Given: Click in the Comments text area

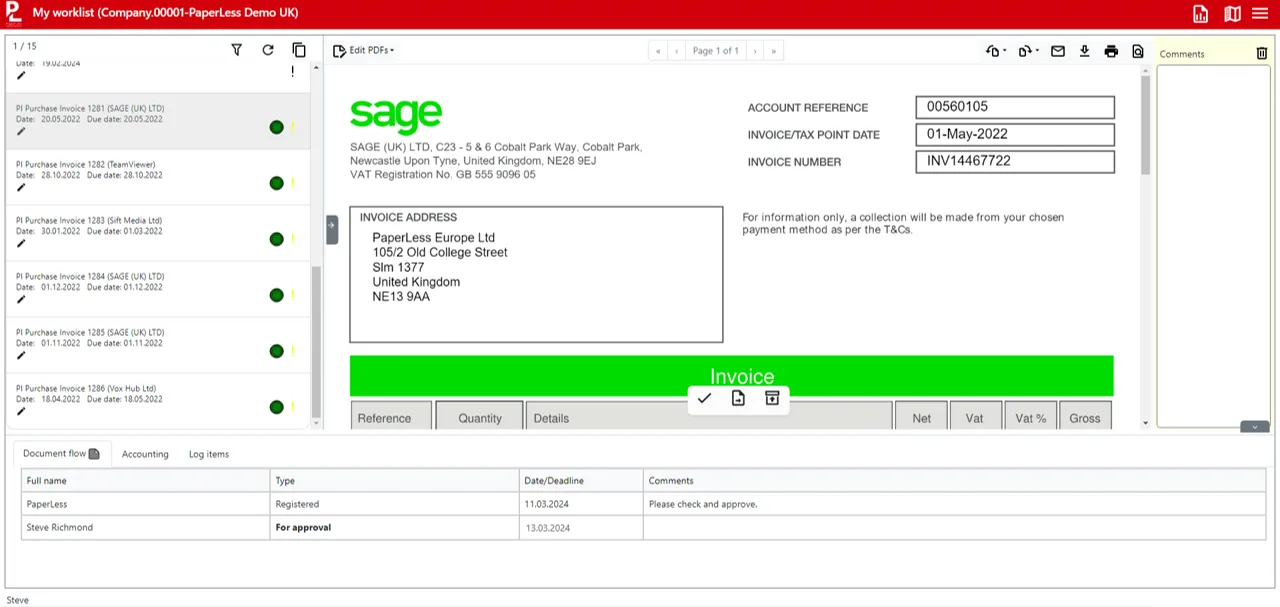Looking at the screenshot, I should [x=1213, y=245].
